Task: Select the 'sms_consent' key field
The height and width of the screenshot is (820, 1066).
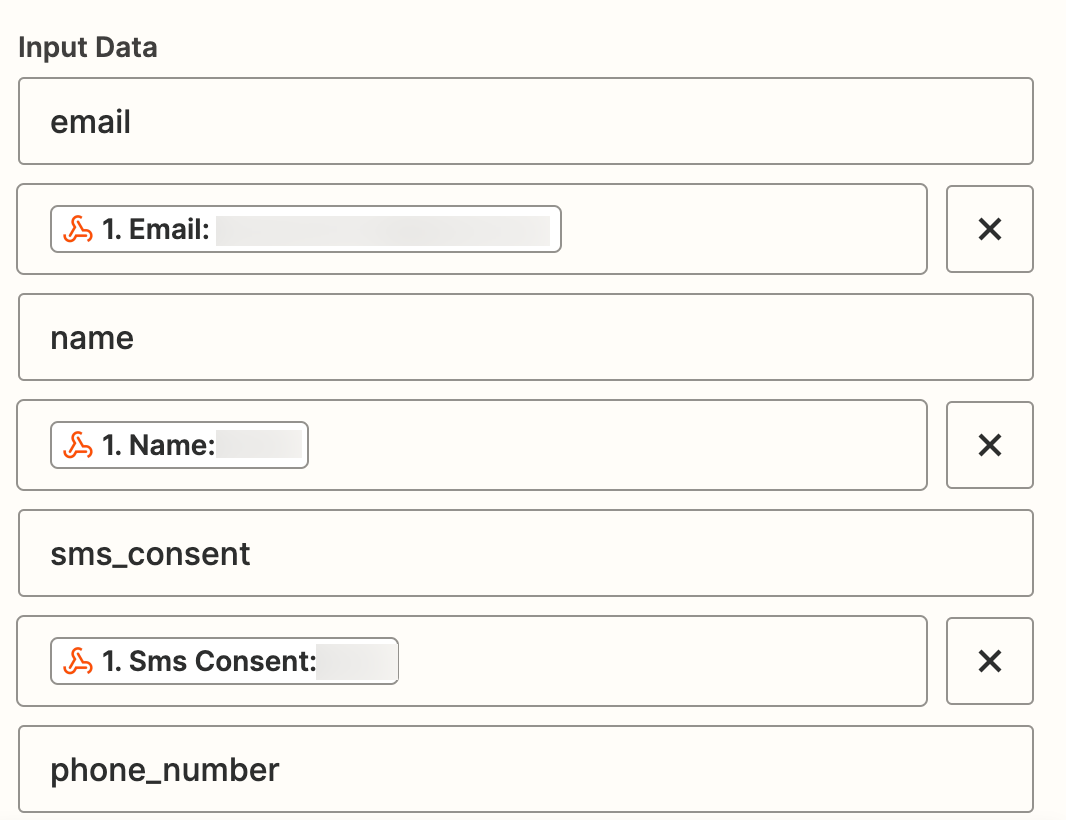Action: pyautogui.click(x=525, y=554)
